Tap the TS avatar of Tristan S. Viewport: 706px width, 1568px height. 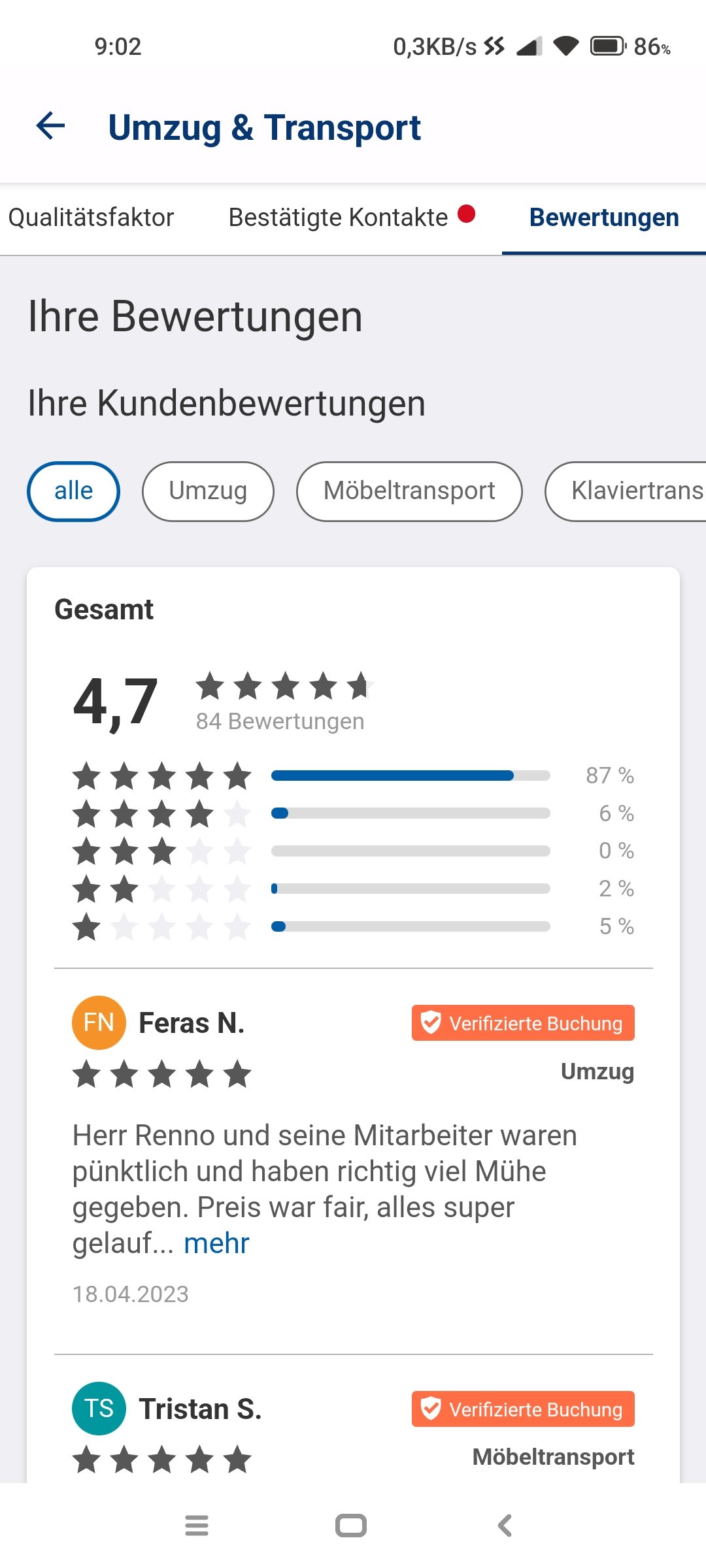pyautogui.click(x=99, y=1409)
